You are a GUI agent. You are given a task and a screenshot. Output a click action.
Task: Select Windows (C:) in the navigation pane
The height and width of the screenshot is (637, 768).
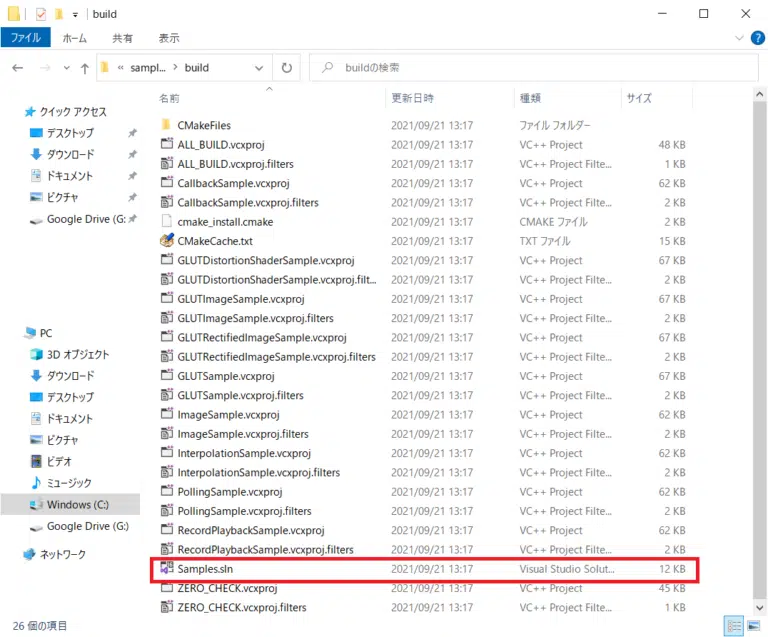78,505
